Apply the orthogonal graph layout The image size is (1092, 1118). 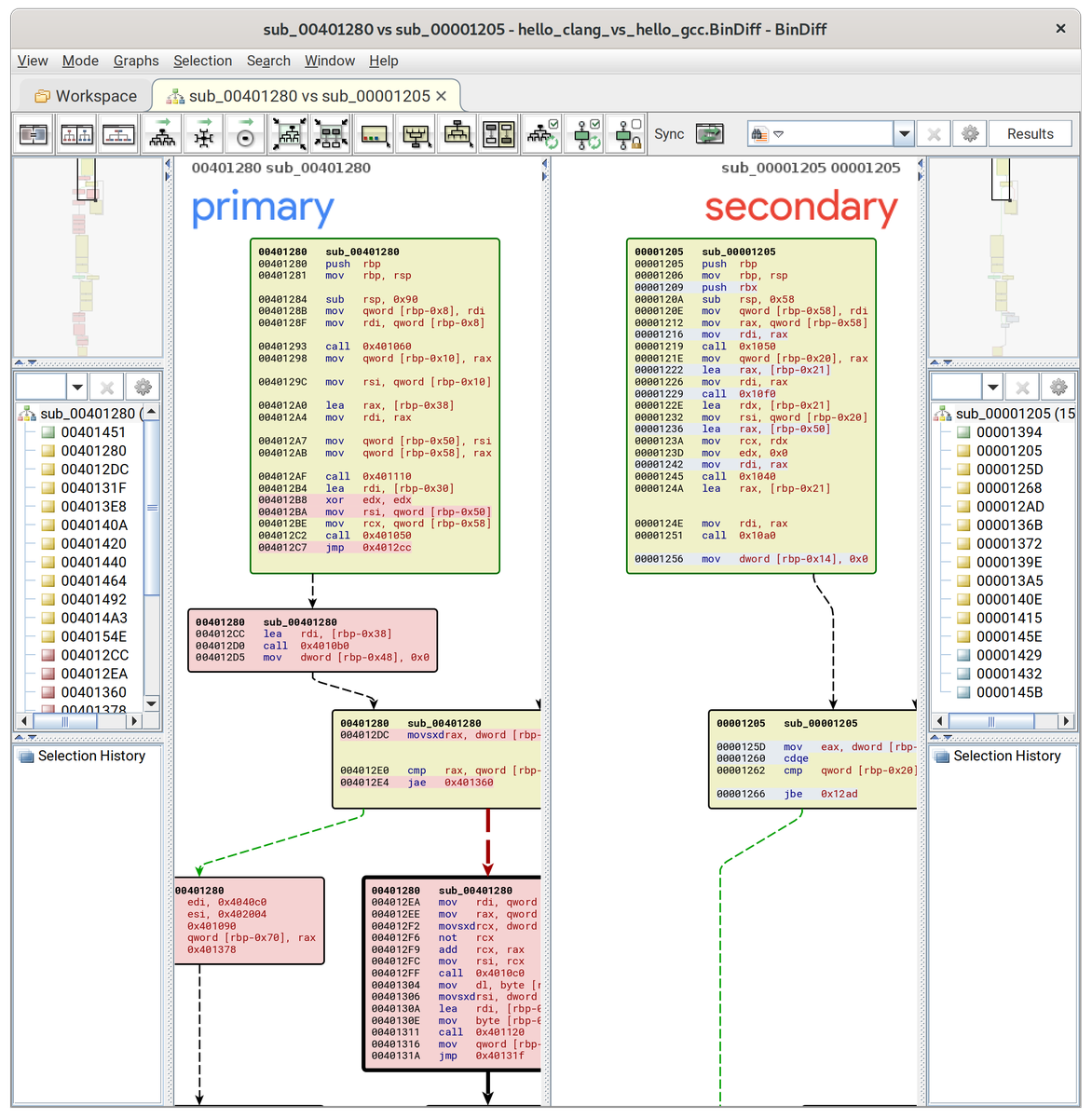tap(203, 133)
